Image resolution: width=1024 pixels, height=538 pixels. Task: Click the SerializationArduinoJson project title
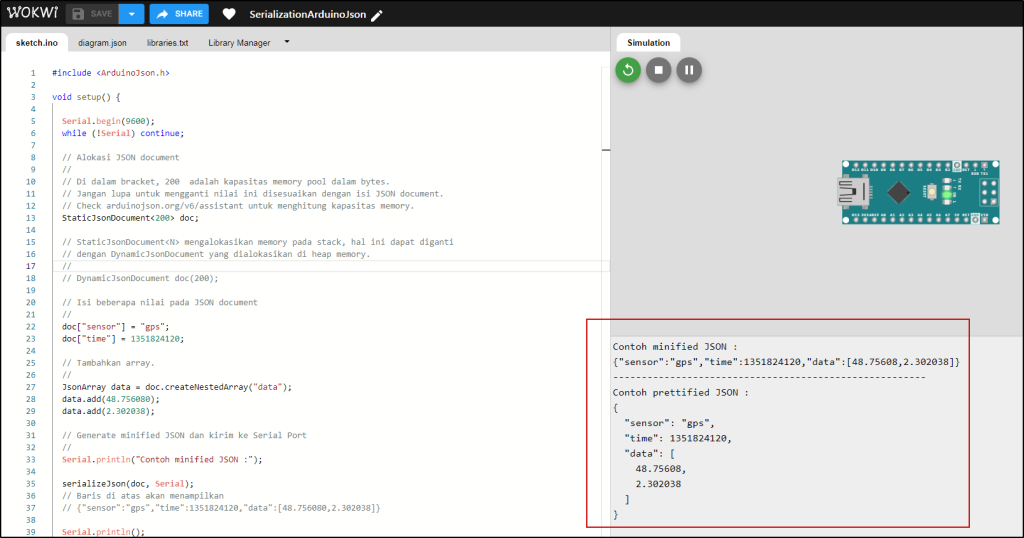307,15
